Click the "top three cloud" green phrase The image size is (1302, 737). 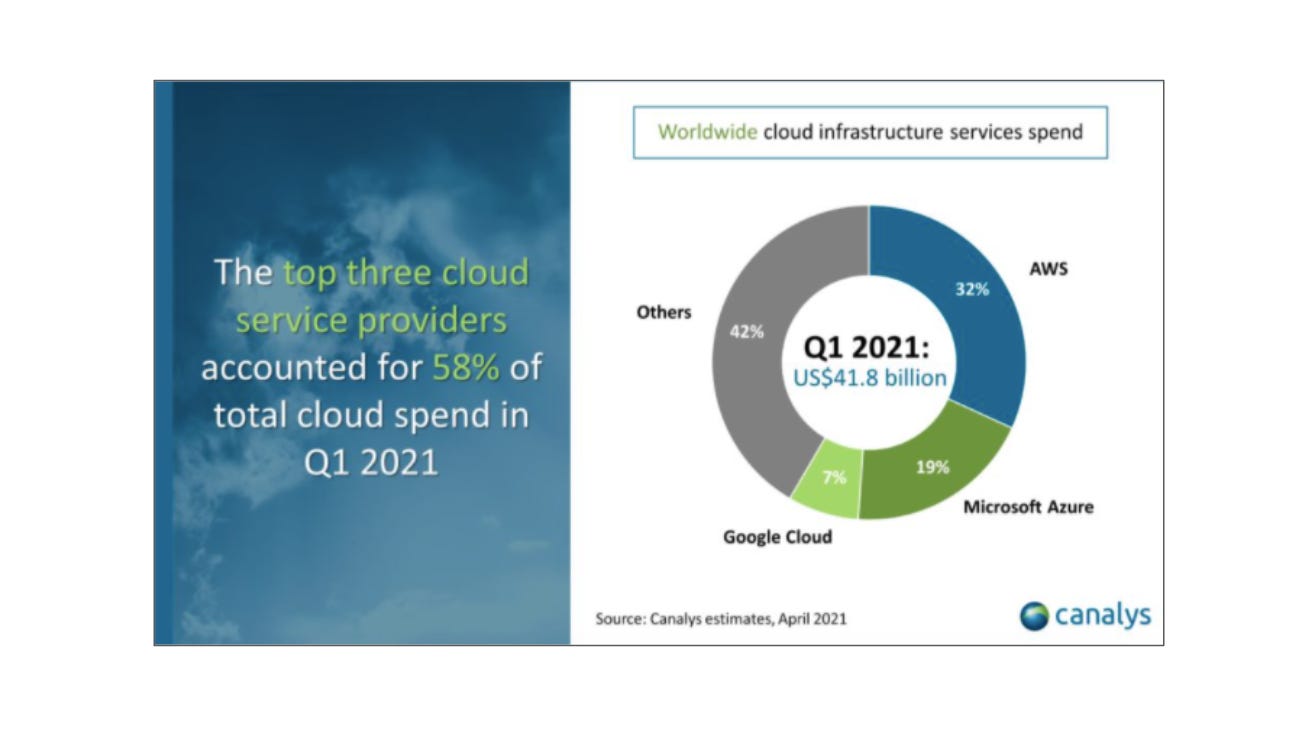(x=404, y=272)
